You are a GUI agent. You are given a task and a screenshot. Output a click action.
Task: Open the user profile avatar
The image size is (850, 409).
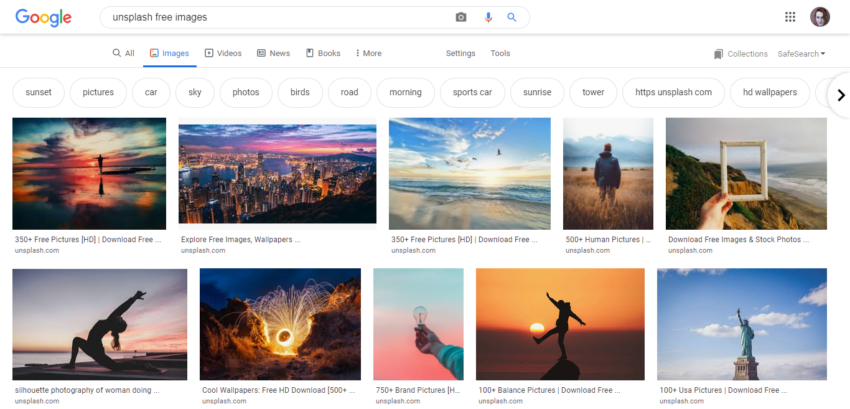point(820,17)
